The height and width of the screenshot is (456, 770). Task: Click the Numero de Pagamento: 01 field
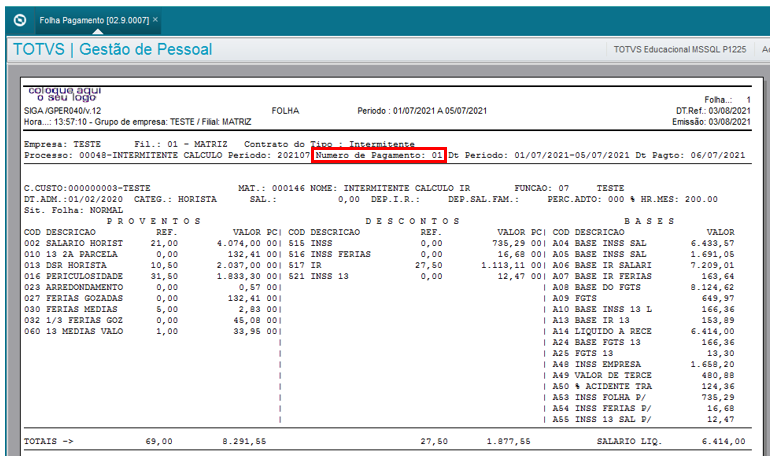(x=379, y=155)
